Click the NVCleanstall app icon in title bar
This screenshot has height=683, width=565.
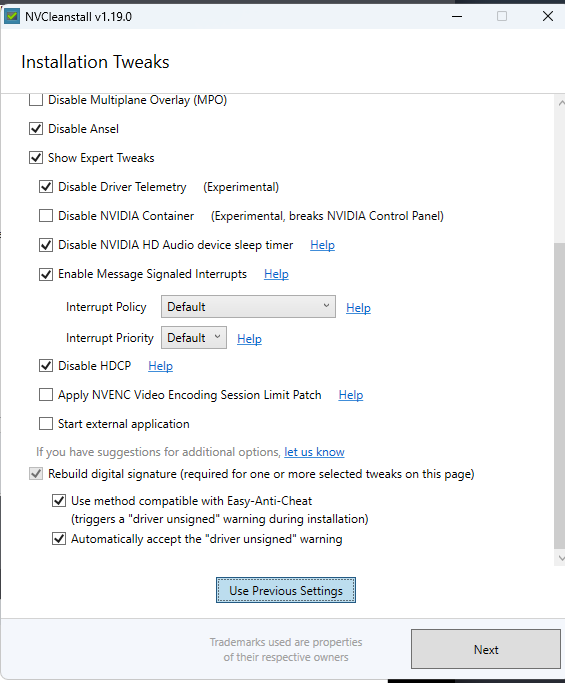click(x=12, y=17)
